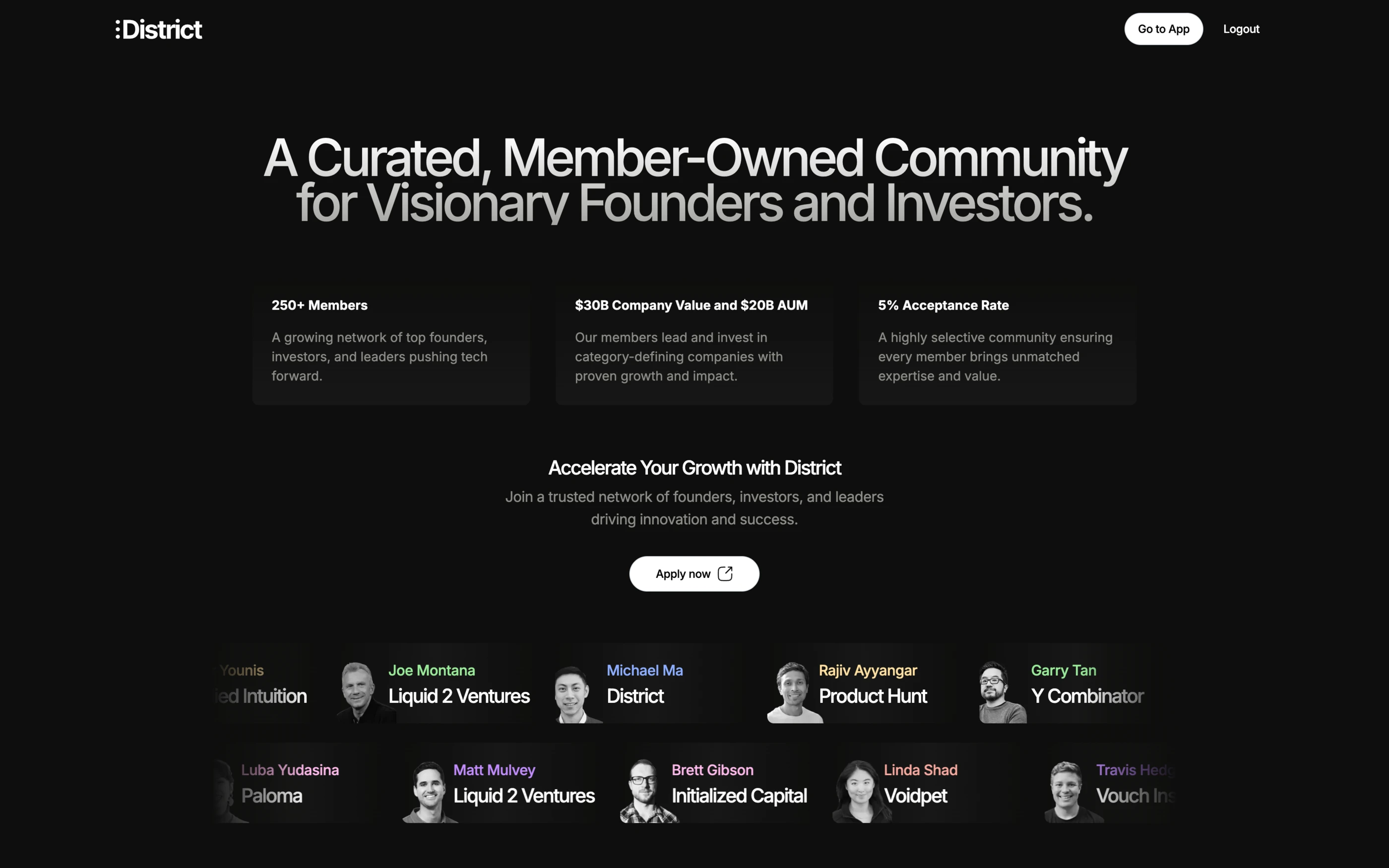Click the external-link icon in Apply now
Image resolution: width=1389 pixels, height=868 pixels.
pos(725,573)
